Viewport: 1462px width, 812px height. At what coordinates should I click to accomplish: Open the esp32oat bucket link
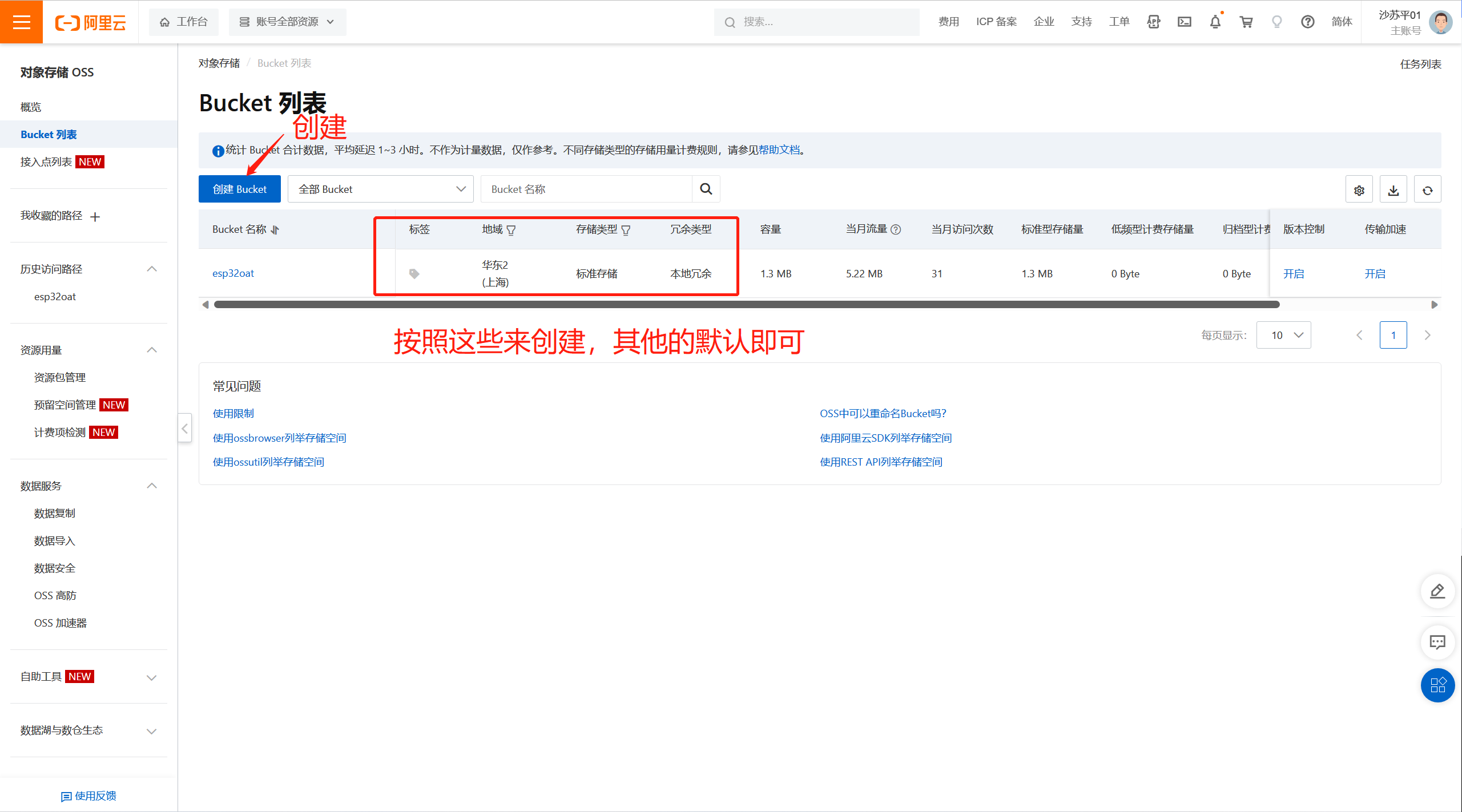233,273
